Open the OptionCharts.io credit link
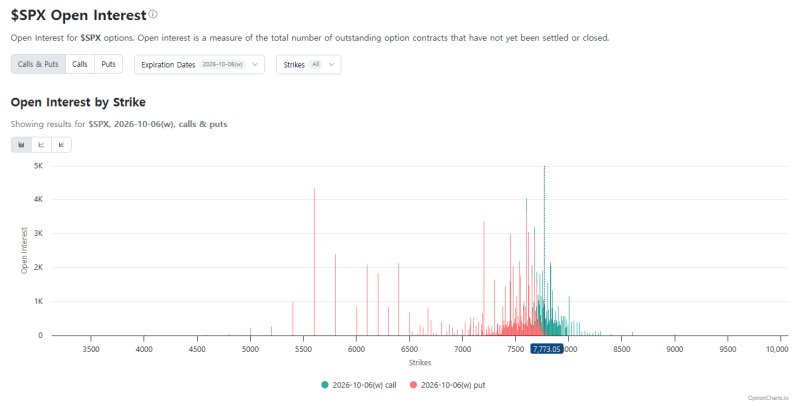This screenshot has height=406, width=800. pyautogui.click(x=768, y=398)
